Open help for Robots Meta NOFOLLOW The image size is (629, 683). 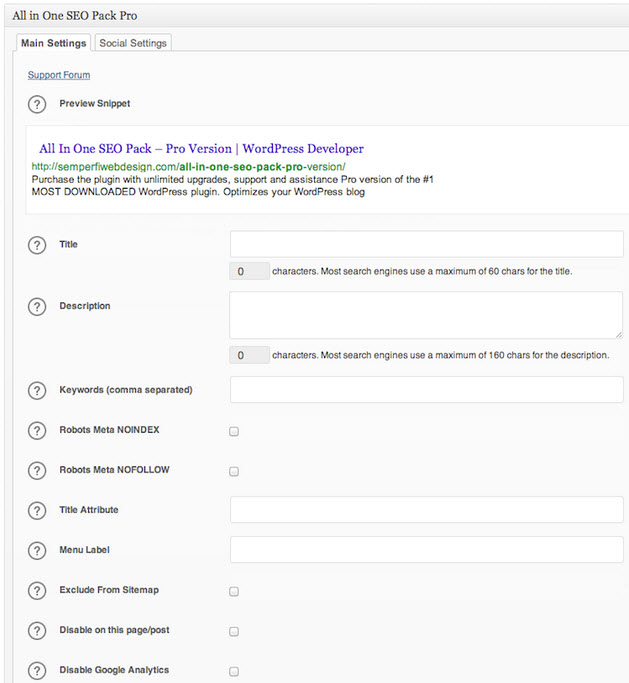[x=37, y=471]
